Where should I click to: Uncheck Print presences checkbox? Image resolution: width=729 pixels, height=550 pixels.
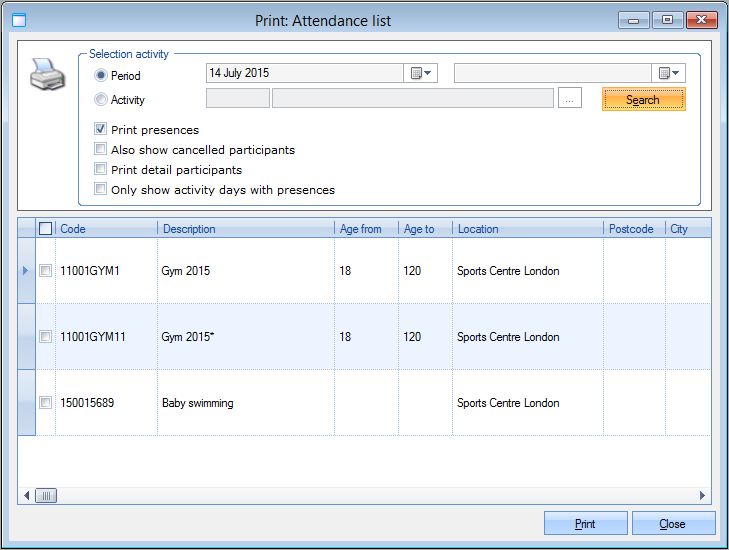click(100, 129)
